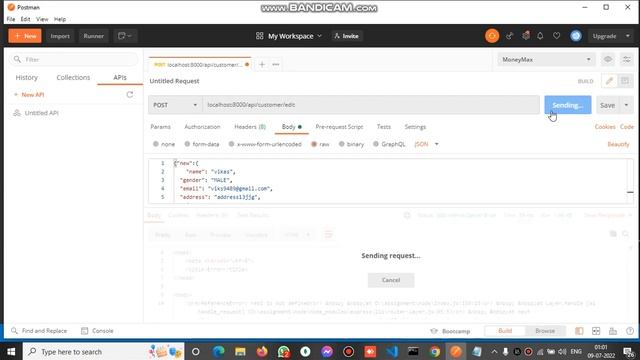Viewport: 640px width, 360px height.
Task: Open the File menu
Action: (11, 19)
